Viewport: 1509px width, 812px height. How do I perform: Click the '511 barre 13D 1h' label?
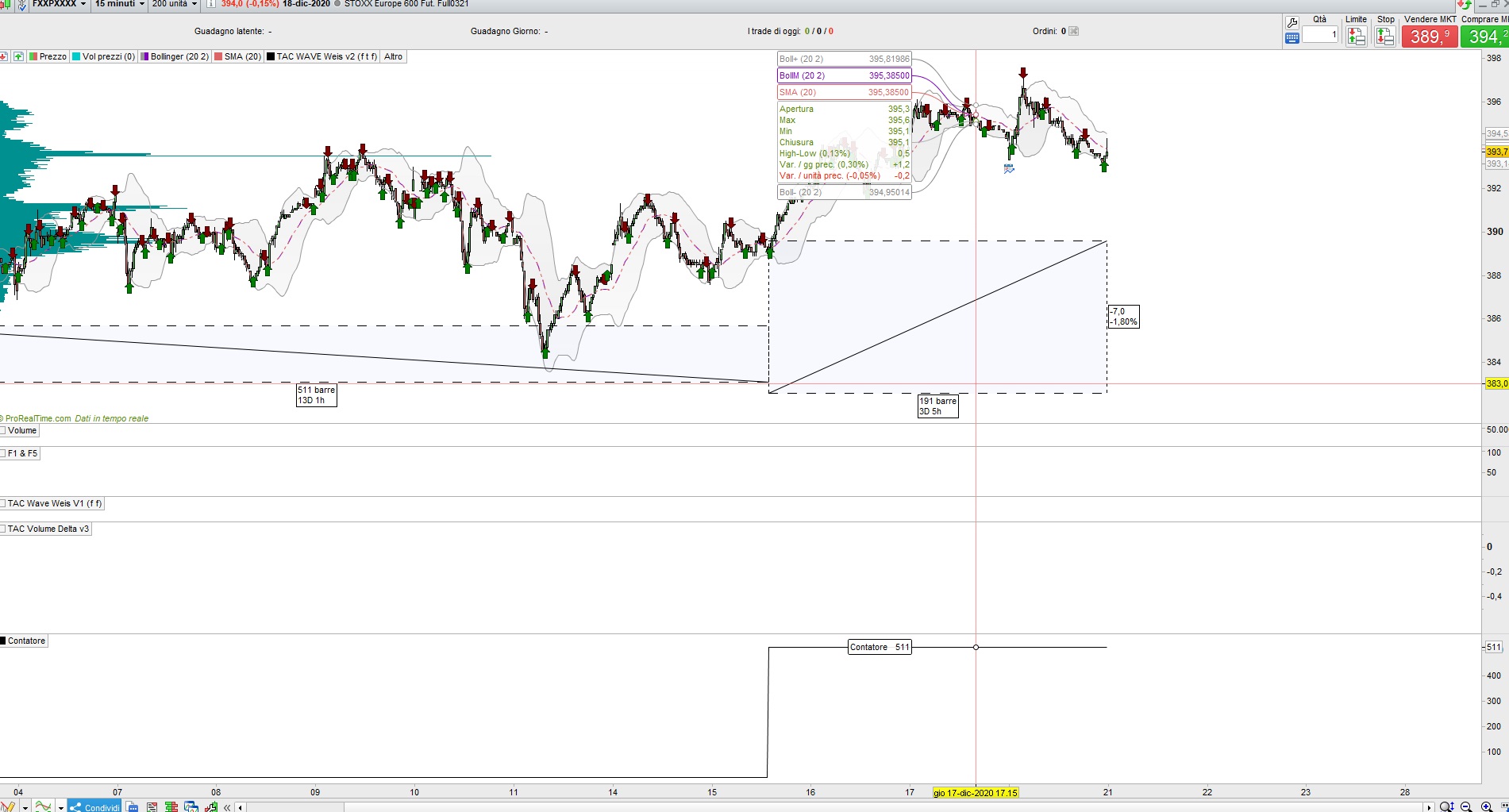pyautogui.click(x=317, y=395)
